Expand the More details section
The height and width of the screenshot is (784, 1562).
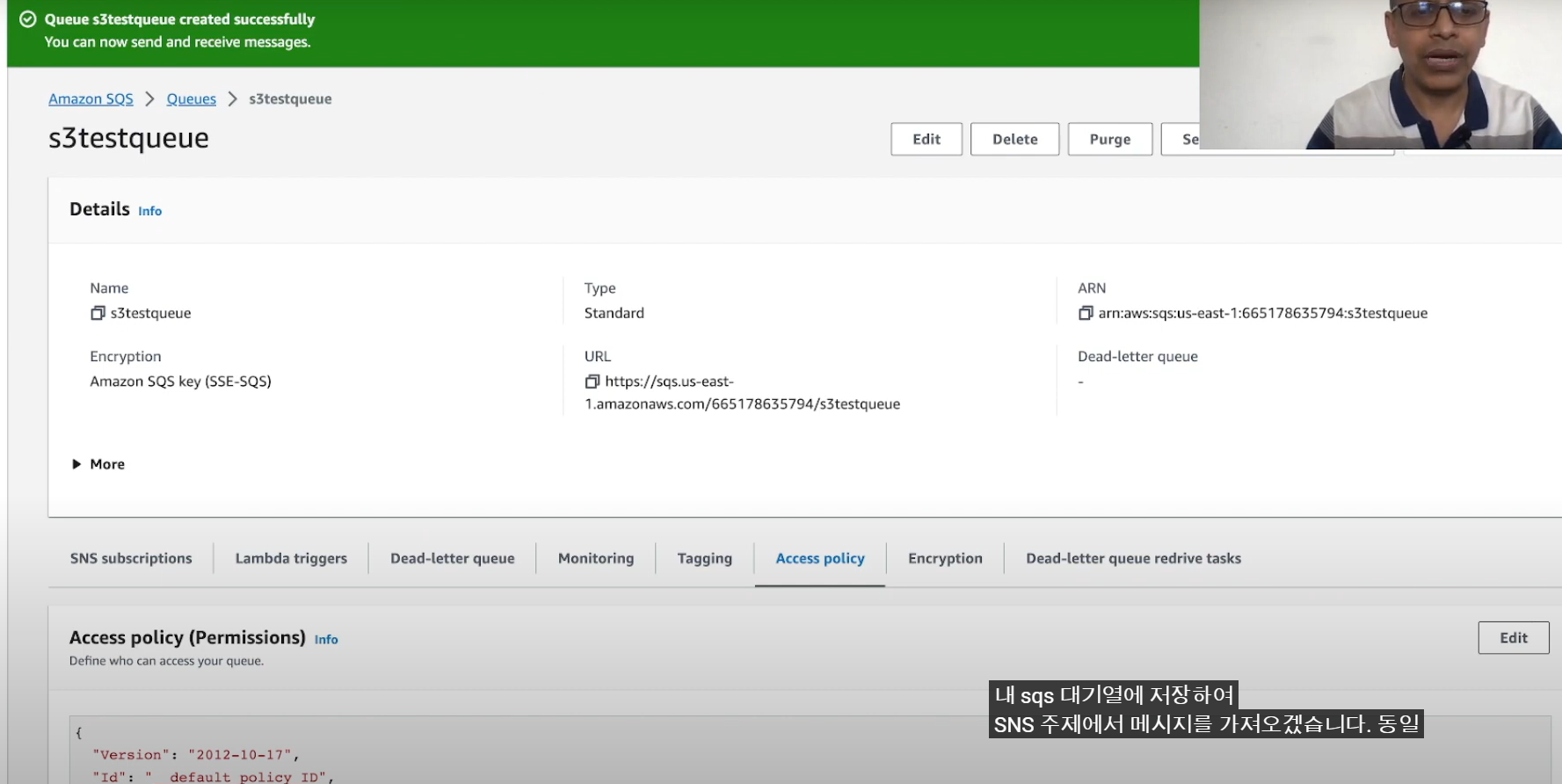(98, 464)
